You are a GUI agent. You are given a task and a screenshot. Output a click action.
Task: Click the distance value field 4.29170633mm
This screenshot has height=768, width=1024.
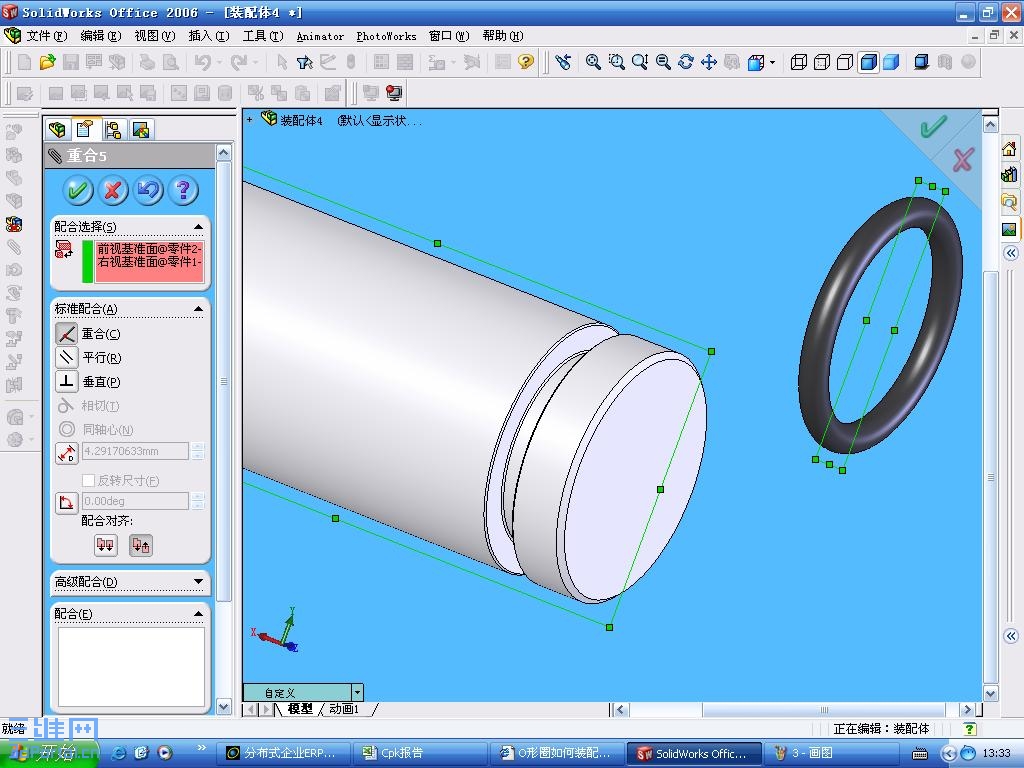pos(135,451)
